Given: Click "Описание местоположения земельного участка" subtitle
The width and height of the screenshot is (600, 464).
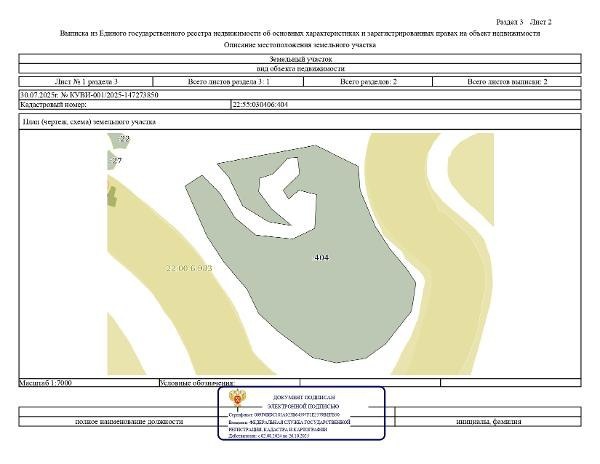Looking at the screenshot, I should (300, 45).
